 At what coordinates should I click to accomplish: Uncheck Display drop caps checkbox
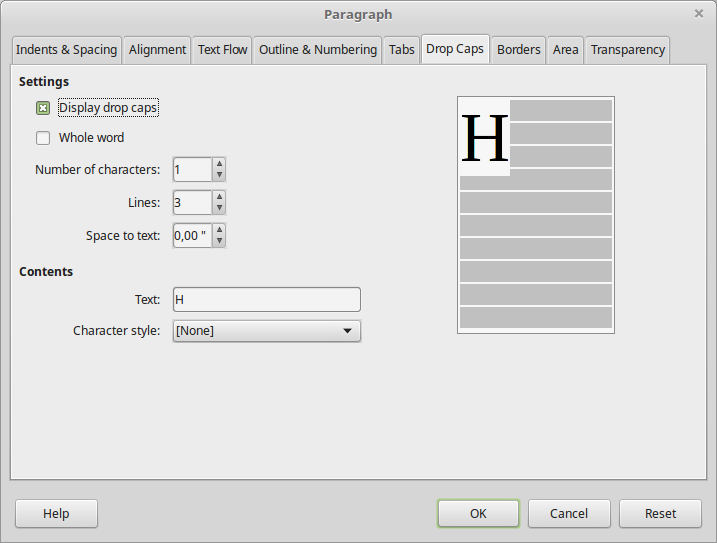click(43, 108)
